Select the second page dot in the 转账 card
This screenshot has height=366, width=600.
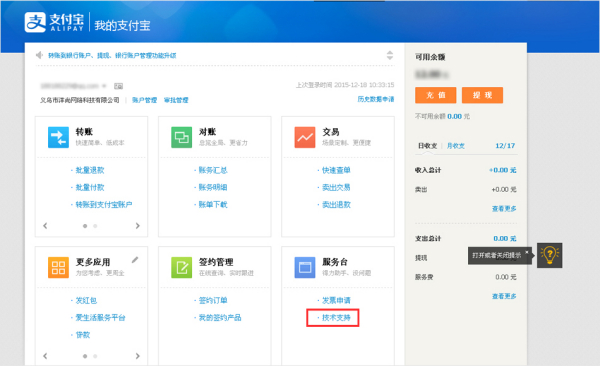coord(95,226)
